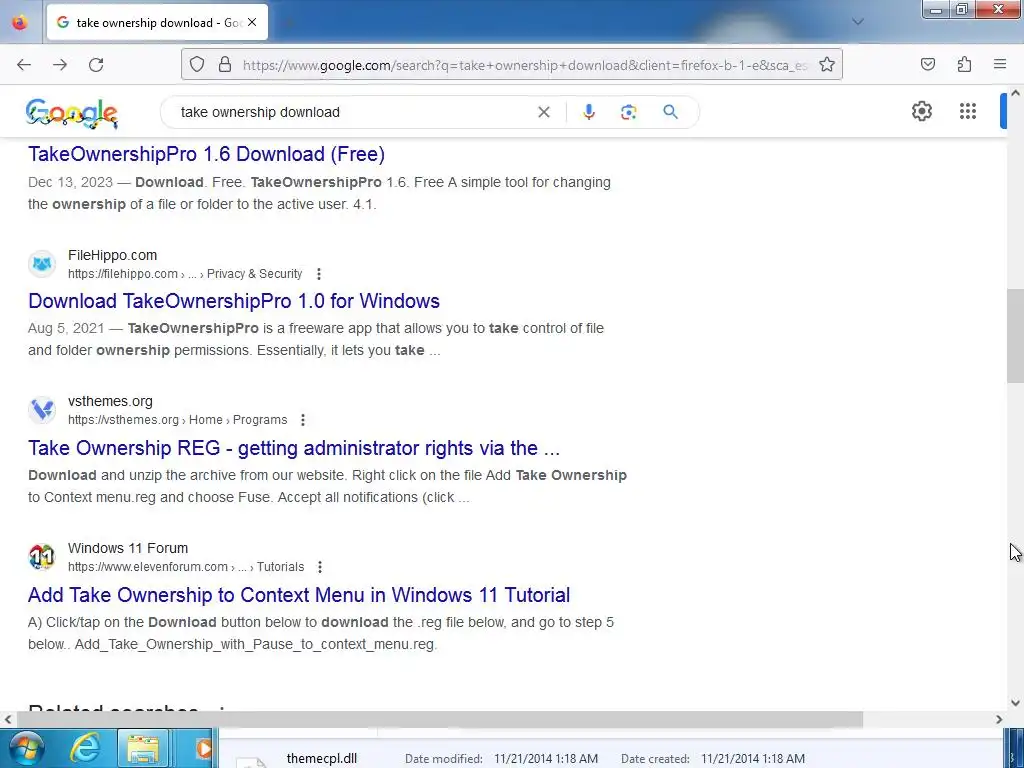This screenshot has width=1024, height=768.
Task: View site info via padlock icon
Action: tap(225, 65)
